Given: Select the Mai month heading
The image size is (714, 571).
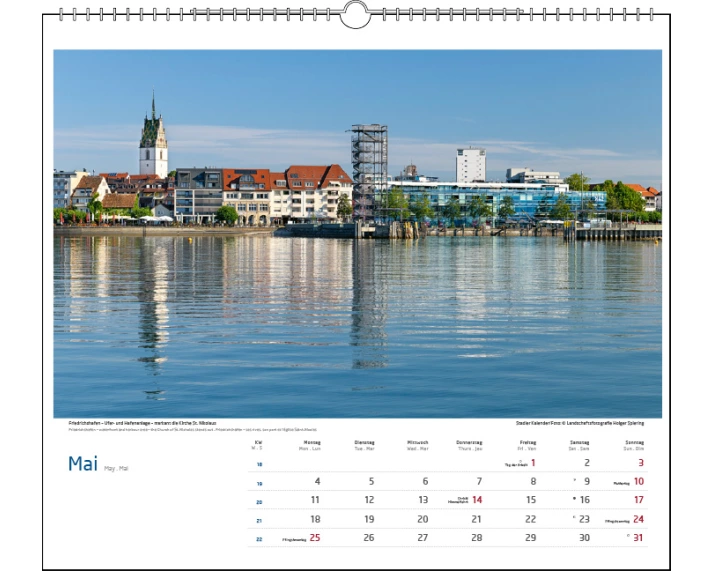Looking at the screenshot, I should point(83,463).
